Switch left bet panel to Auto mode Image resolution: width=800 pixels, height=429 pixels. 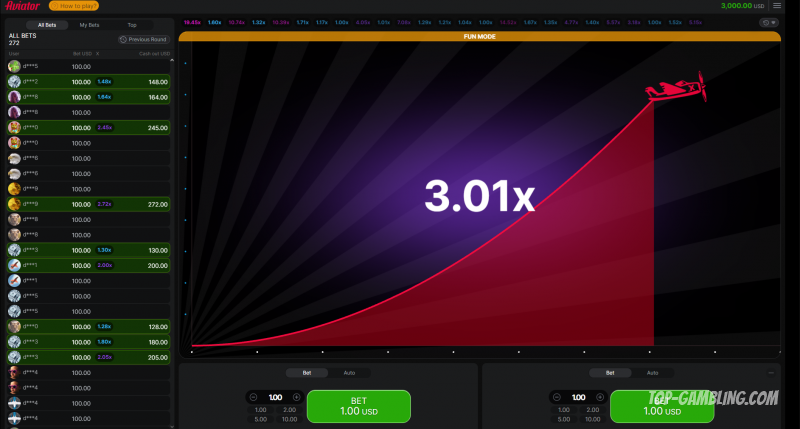click(349, 373)
